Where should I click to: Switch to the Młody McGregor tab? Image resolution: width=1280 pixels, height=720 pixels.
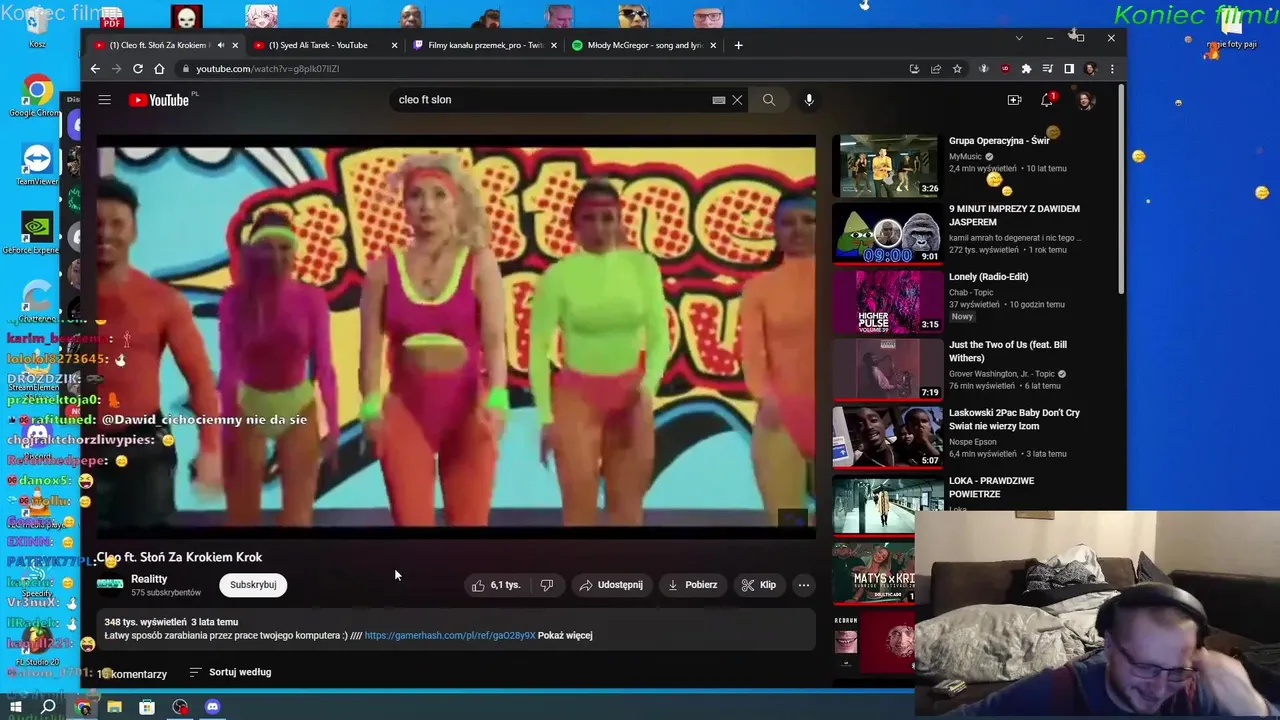(644, 45)
